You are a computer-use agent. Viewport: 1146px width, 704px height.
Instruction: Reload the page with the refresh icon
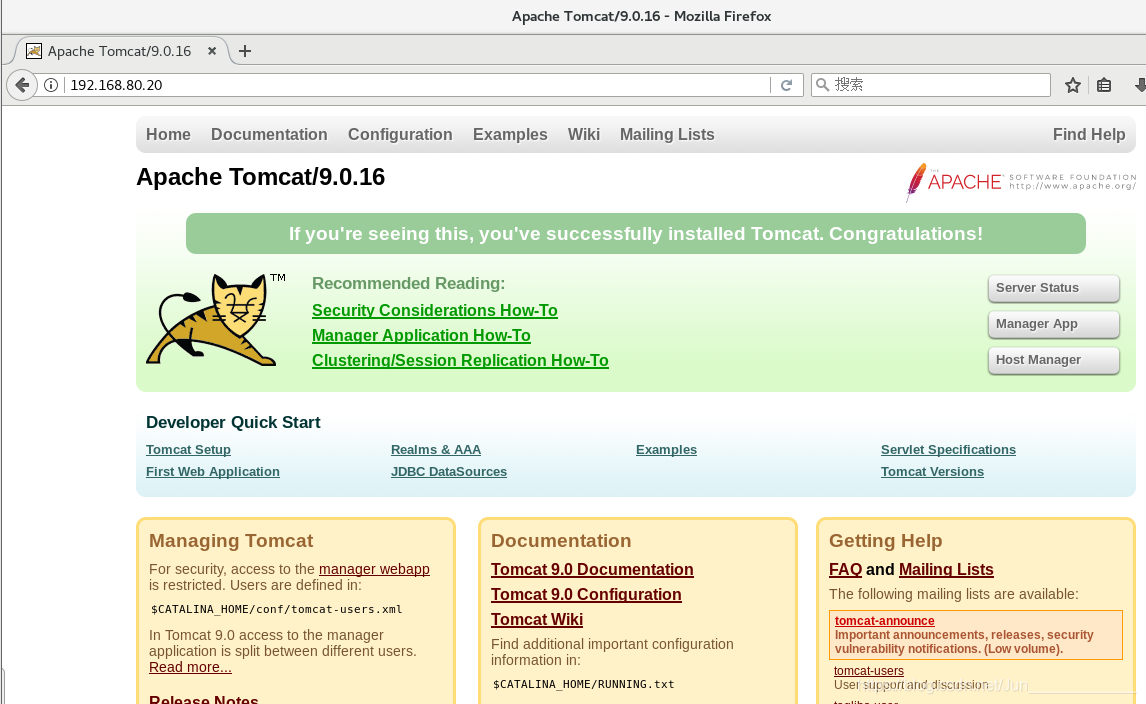coord(786,85)
